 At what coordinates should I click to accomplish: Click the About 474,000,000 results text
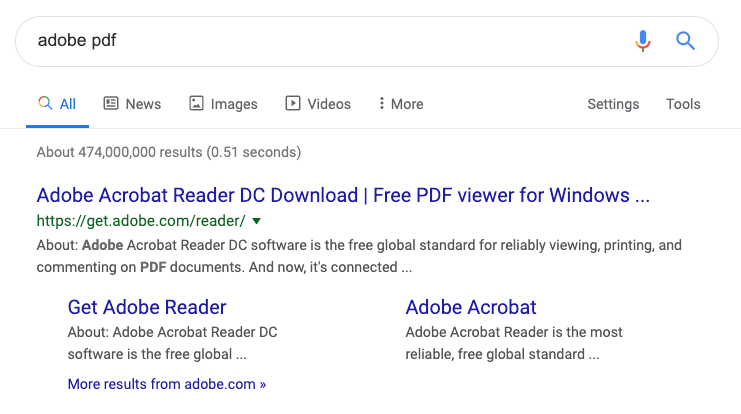tap(169, 152)
